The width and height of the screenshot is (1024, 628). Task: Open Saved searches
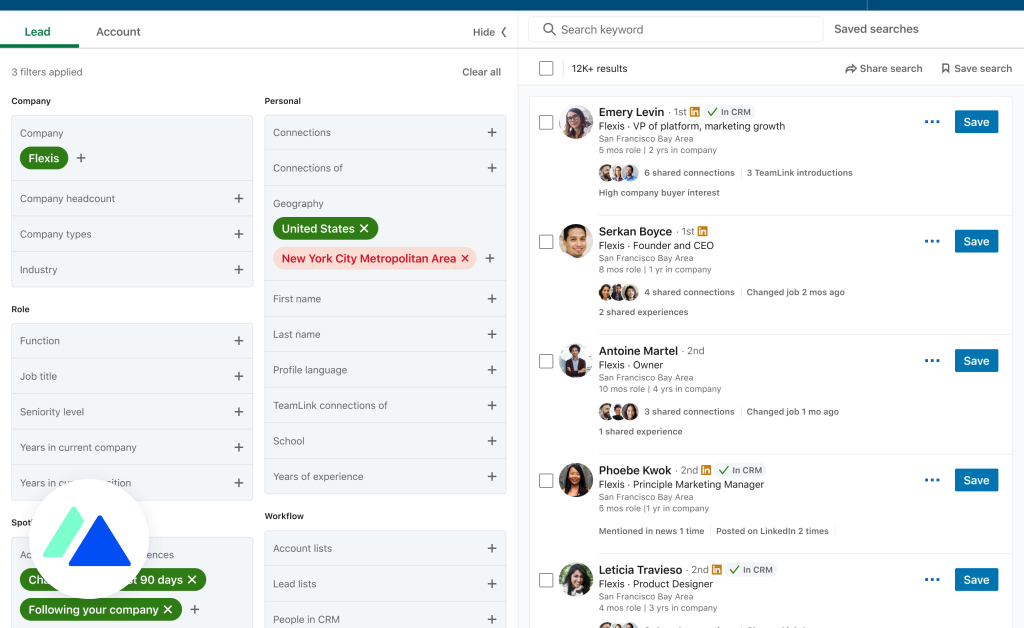click(x=876, y=29)
